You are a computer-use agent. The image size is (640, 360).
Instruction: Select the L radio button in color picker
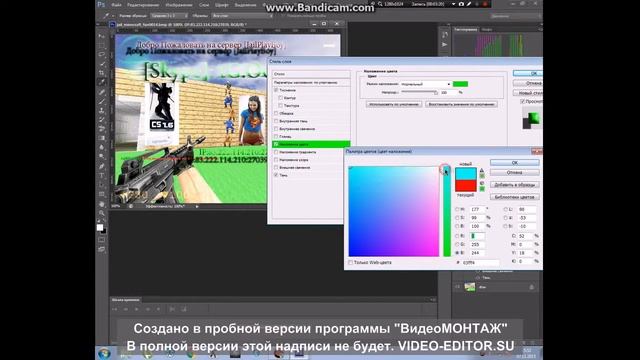pos(505,209)
